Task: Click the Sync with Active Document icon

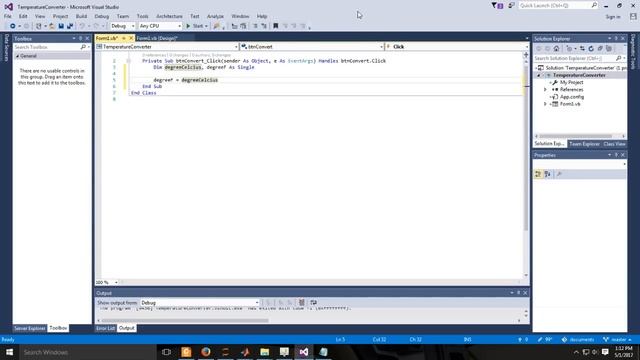Action: (582, 49)
